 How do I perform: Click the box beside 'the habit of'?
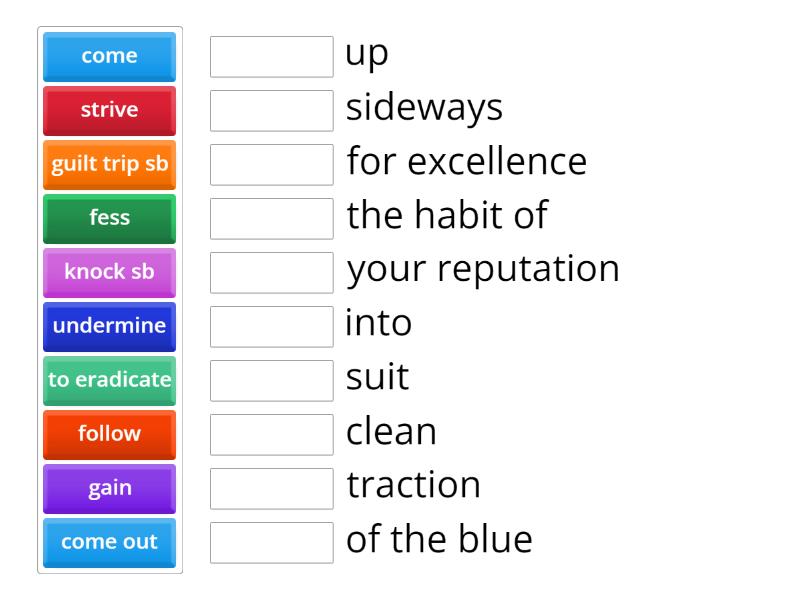(x=271, y=219)
